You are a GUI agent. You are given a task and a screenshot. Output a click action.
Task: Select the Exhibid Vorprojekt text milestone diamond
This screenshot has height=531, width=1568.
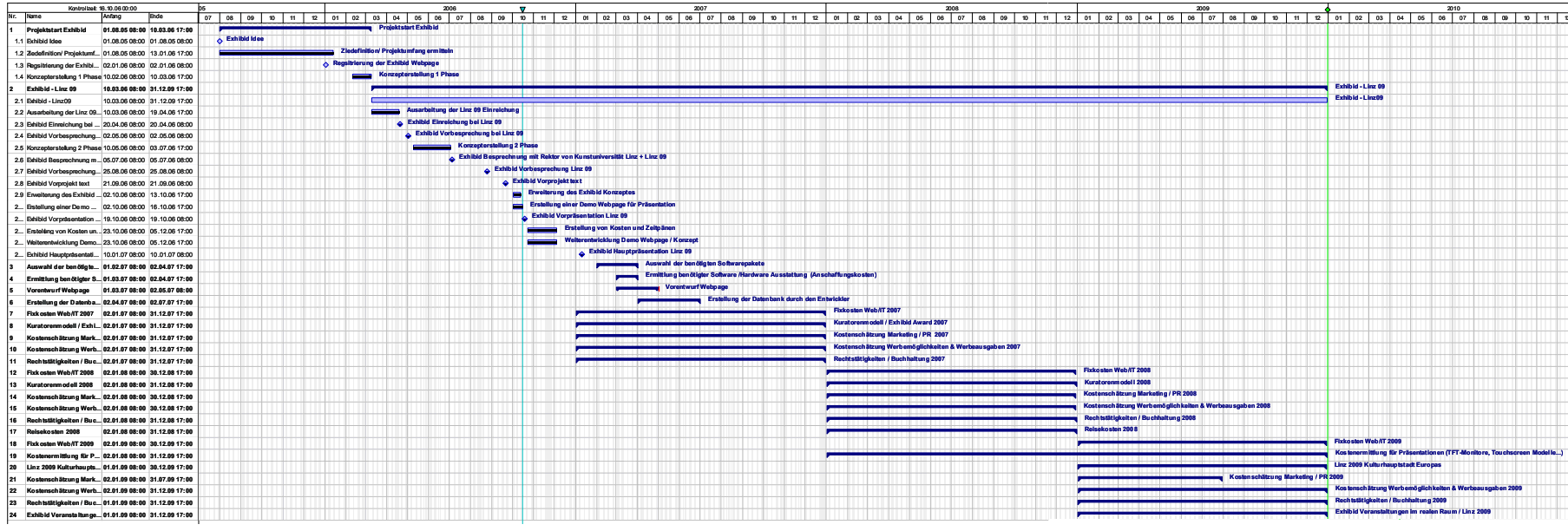coord(506,183)
